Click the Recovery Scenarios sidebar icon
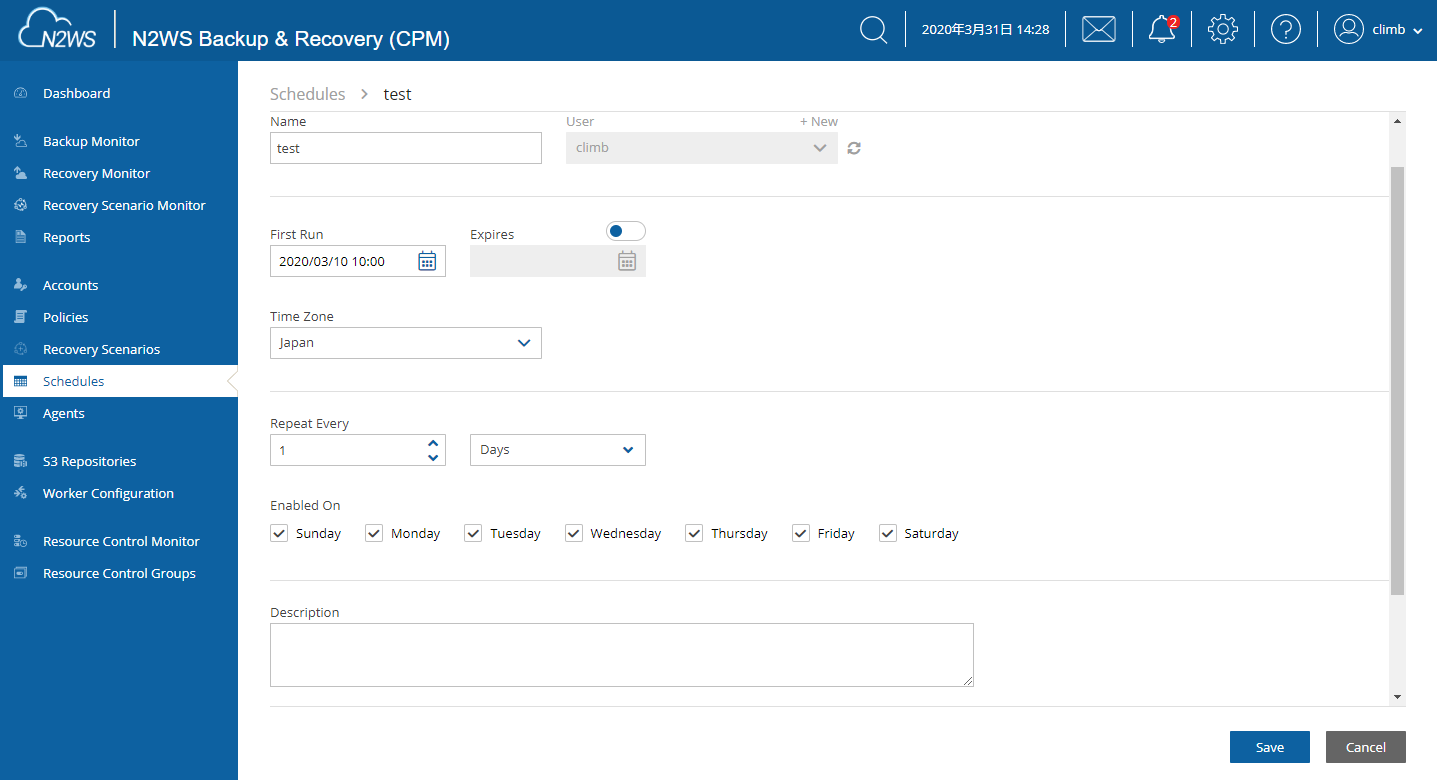Viewport: 1437px width, 780px height. pos(20,349)
